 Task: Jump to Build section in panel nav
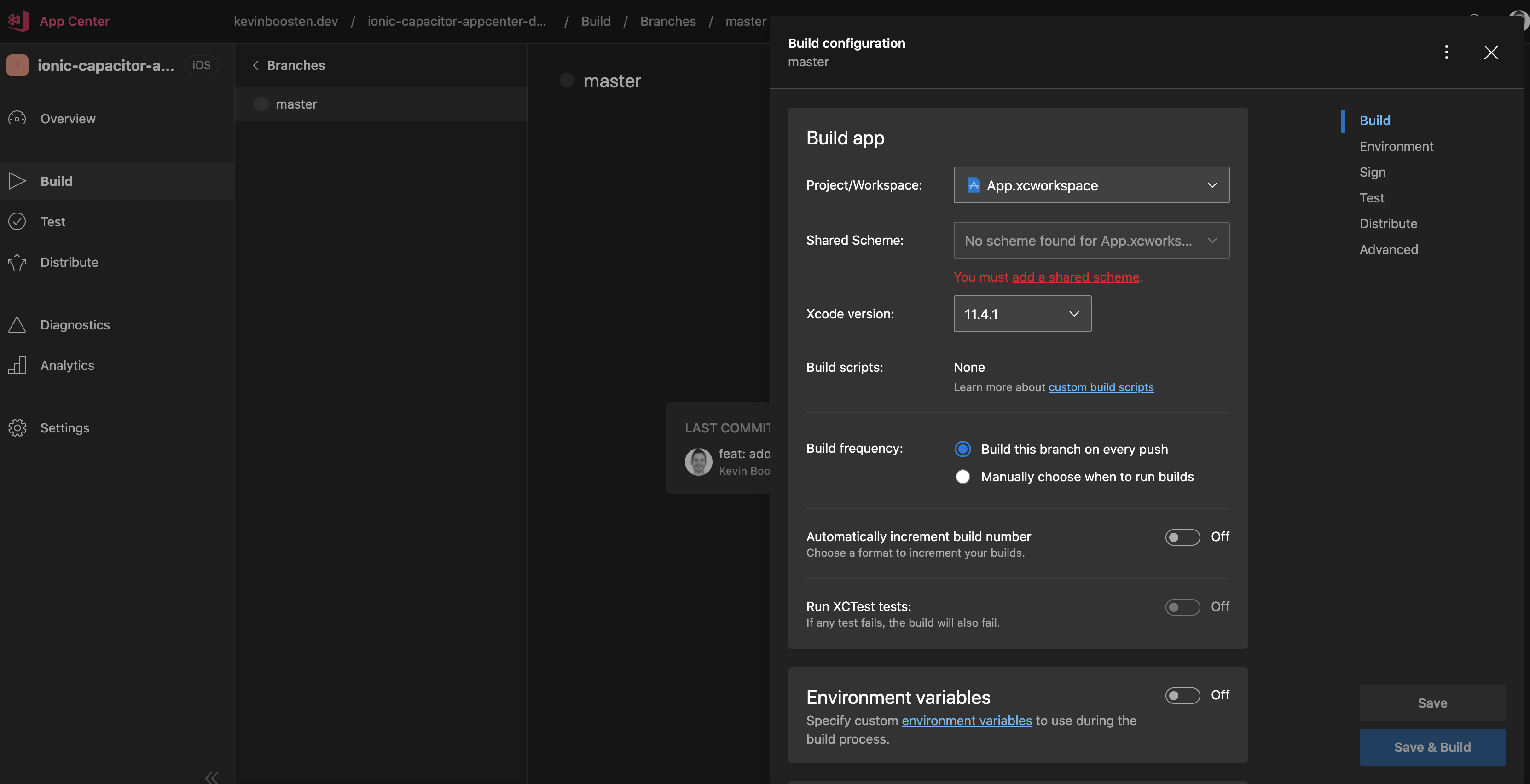1374,121
